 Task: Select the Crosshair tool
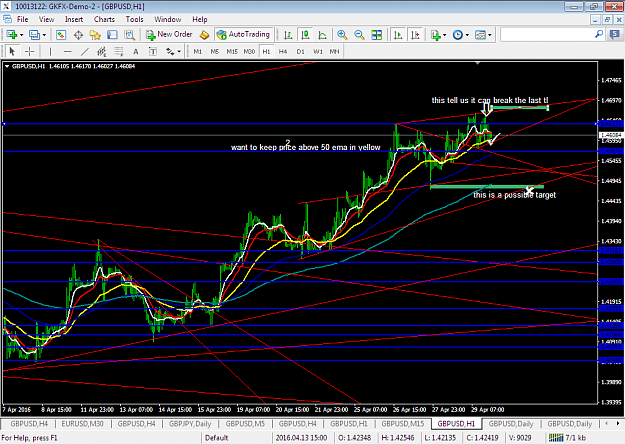pos(29,51)
